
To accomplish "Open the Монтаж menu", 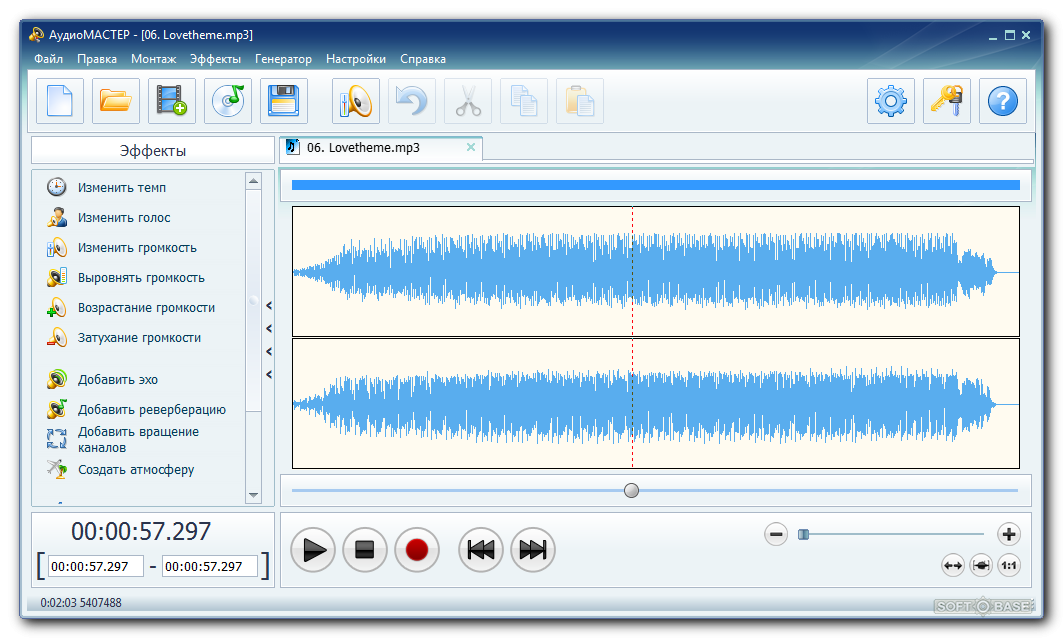I will (x=154, y=59).
